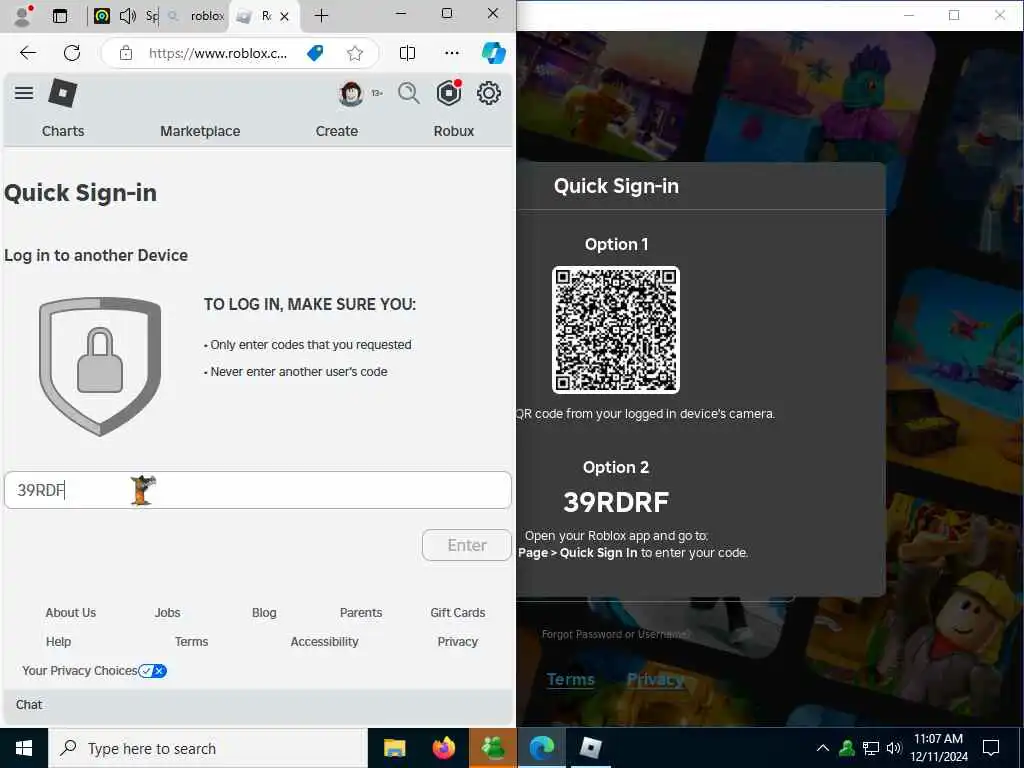
Task: Go to Roblox home via logo
Action: (x=63, y=93)
